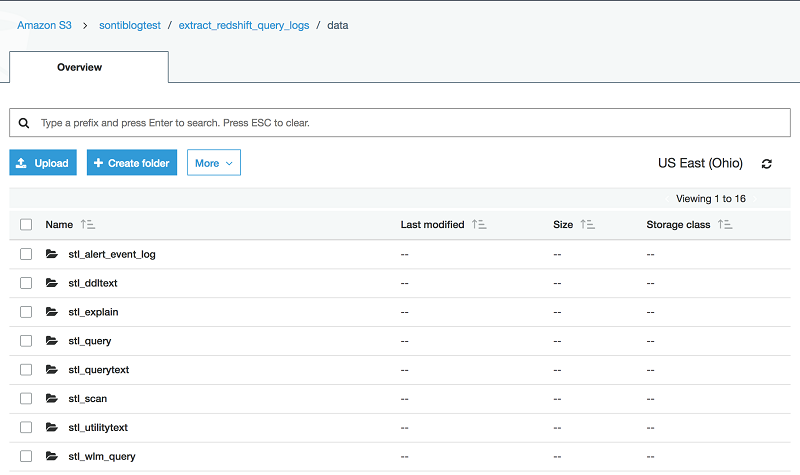This screenshot has height=475, width=800.
Task: Click the previous page arrow before Viewing 1 to 16
Action: click(x=667, y=199)
